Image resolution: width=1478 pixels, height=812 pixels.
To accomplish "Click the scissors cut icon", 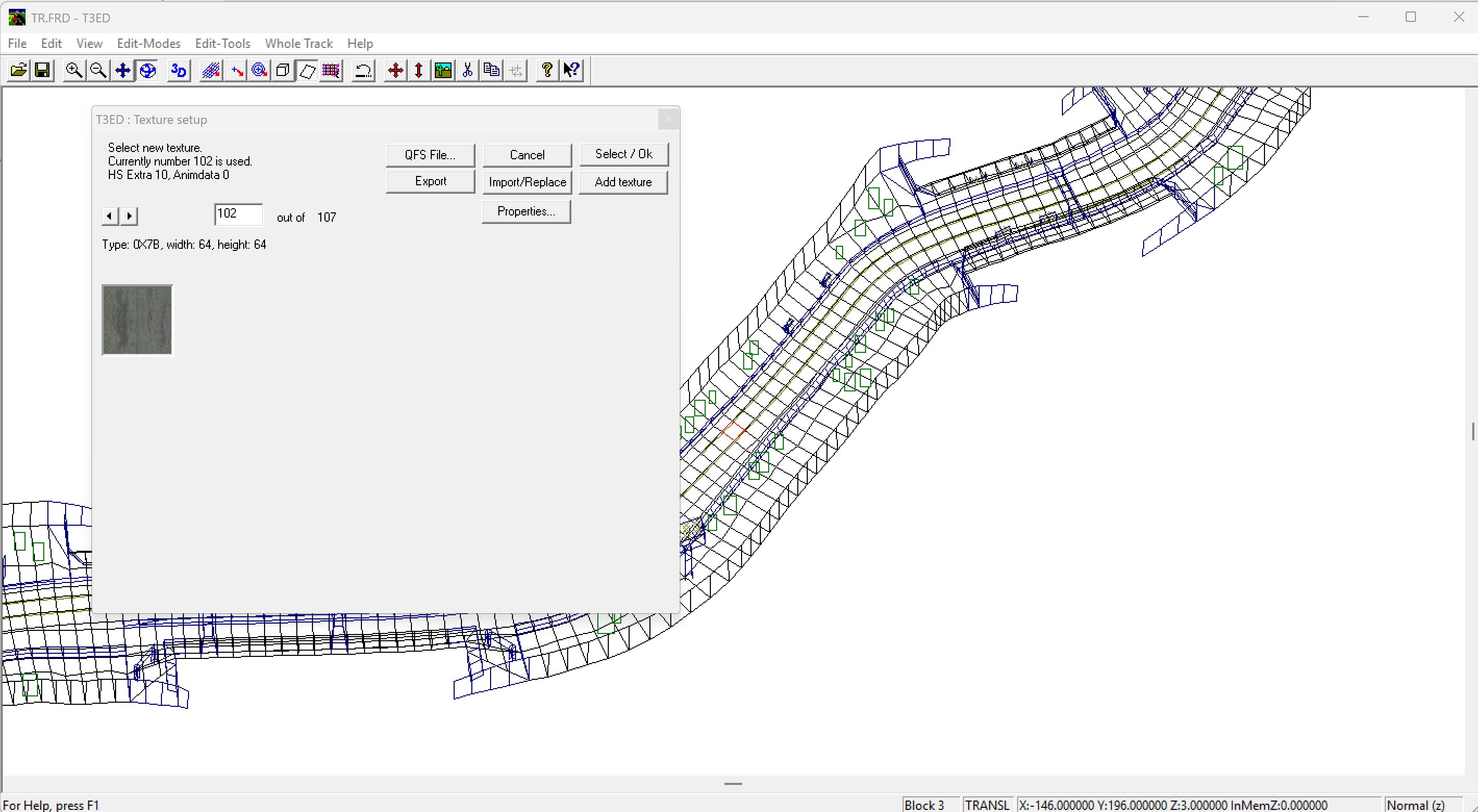I will [468, 71].
